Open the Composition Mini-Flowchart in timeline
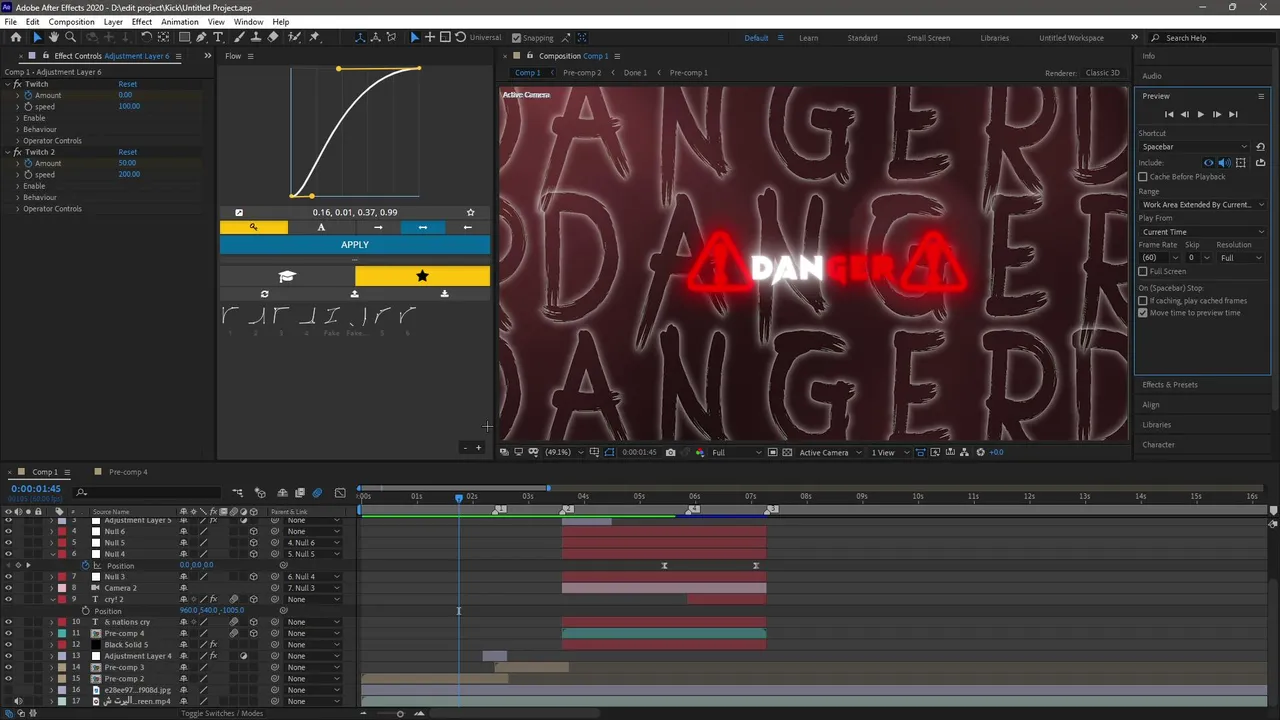 (x=238, y=492)
